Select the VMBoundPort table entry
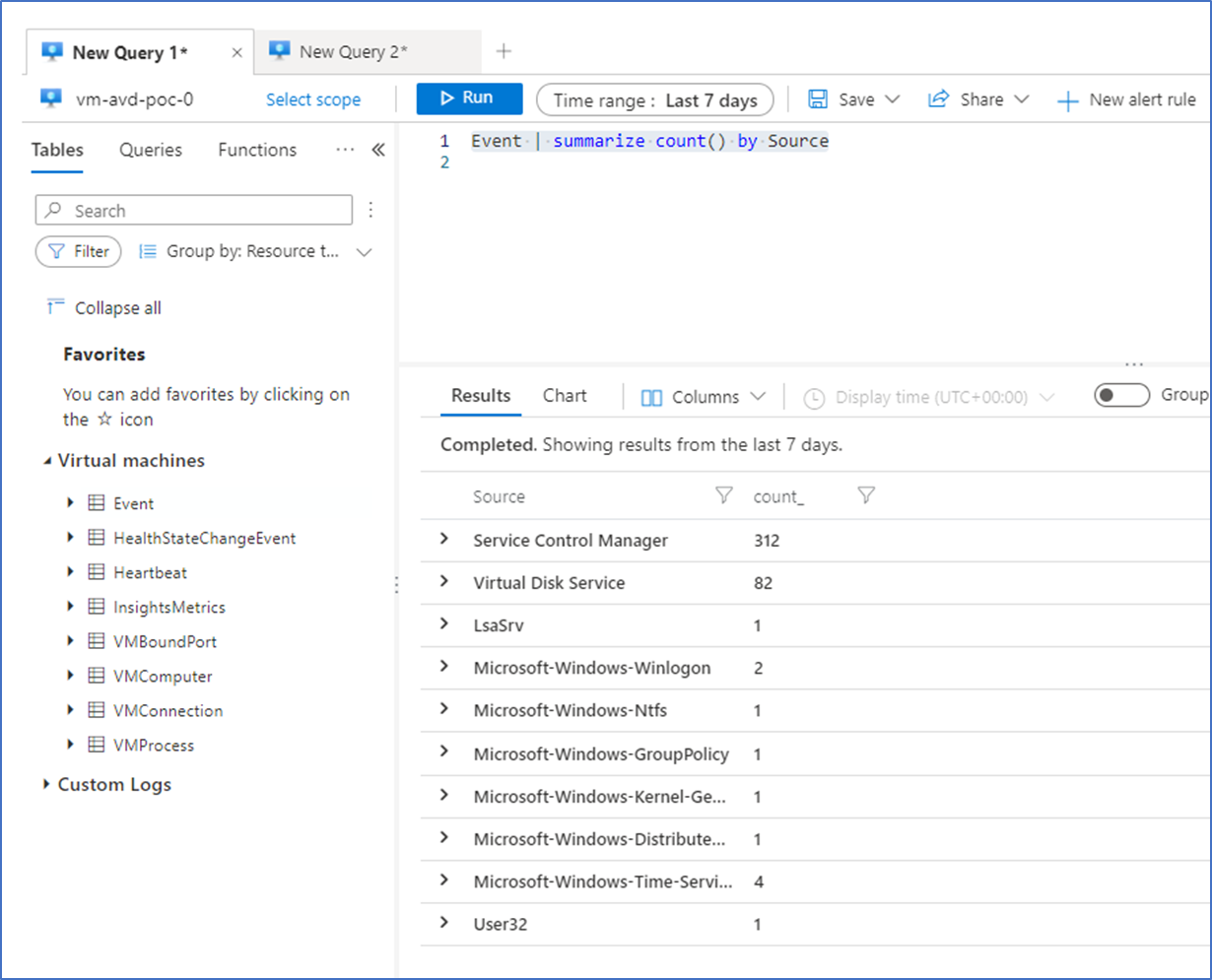 pos(165,641)
